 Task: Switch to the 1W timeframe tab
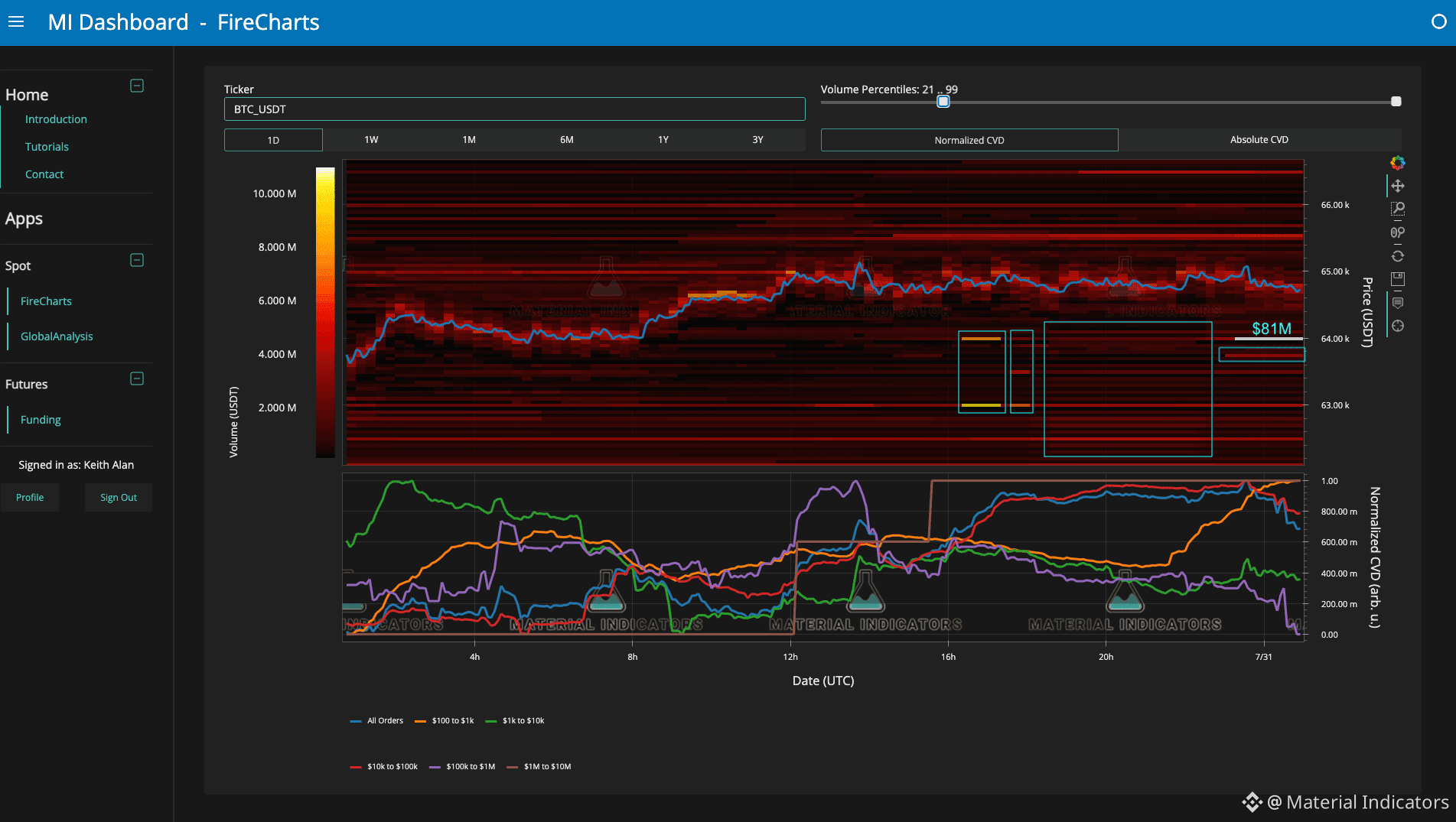click(371, 140)
